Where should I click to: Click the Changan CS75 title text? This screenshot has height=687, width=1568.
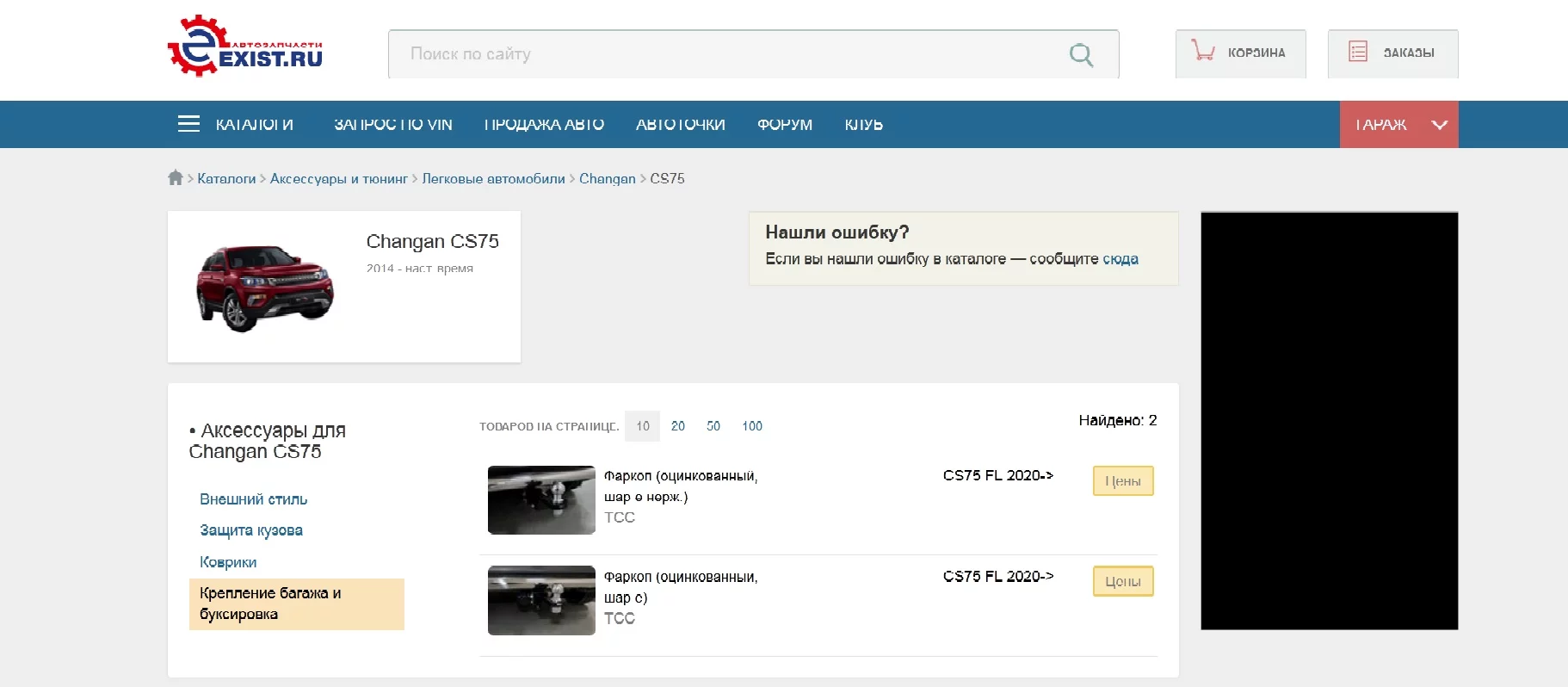pos(433,241)
